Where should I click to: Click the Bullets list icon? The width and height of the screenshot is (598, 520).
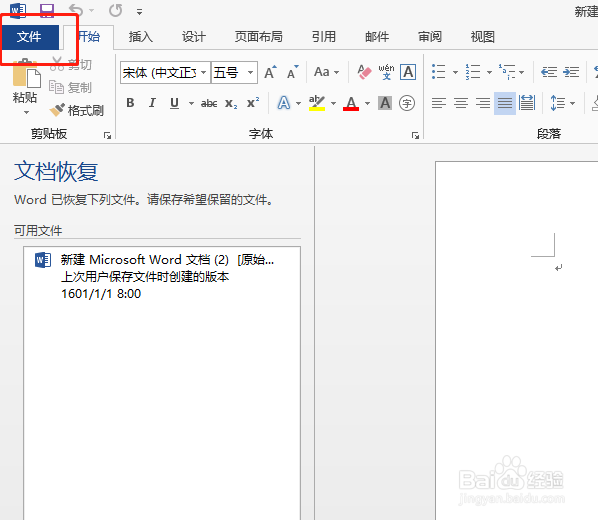439,72
